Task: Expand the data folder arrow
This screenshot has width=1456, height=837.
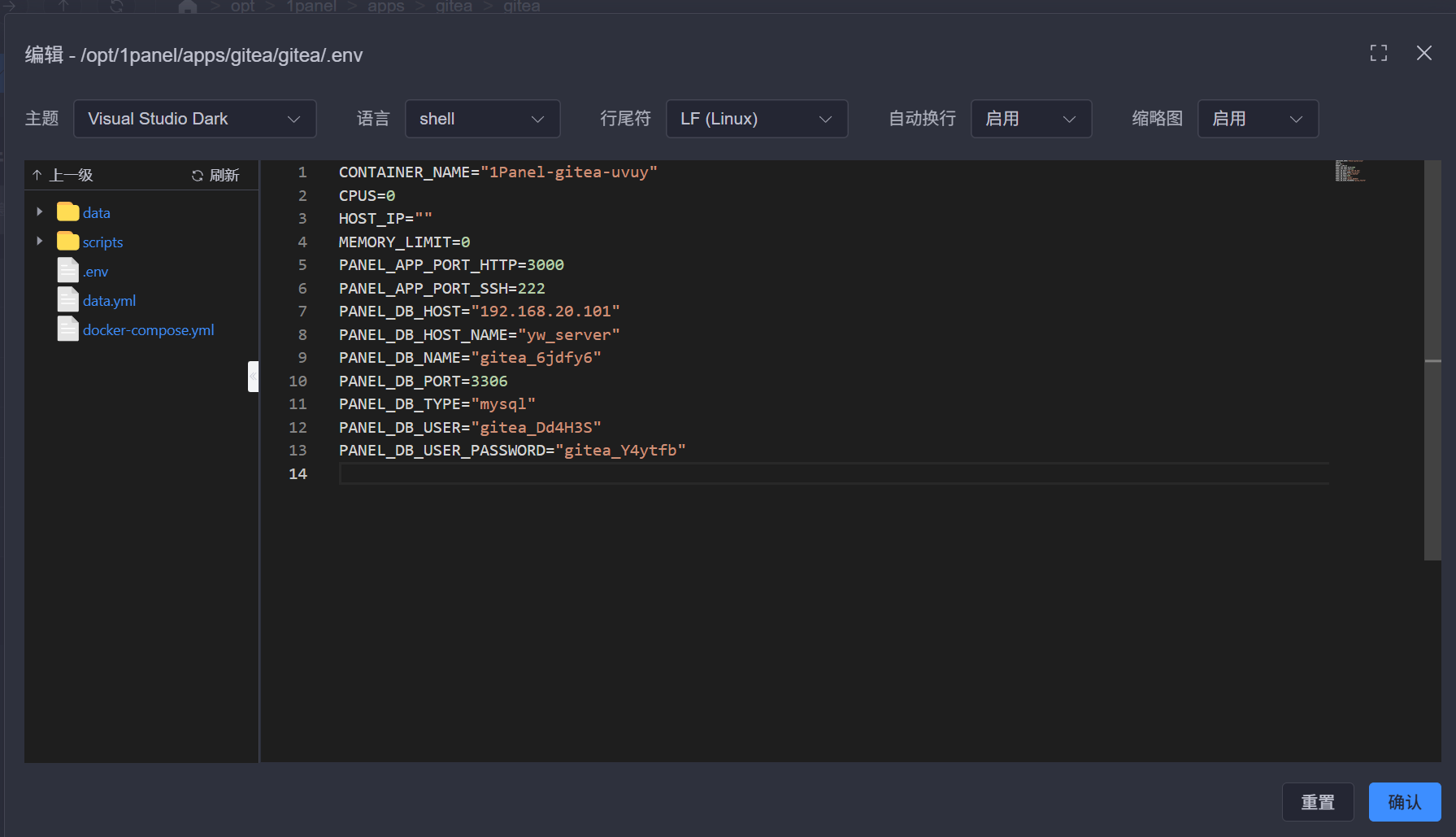Action: (39, 212)
